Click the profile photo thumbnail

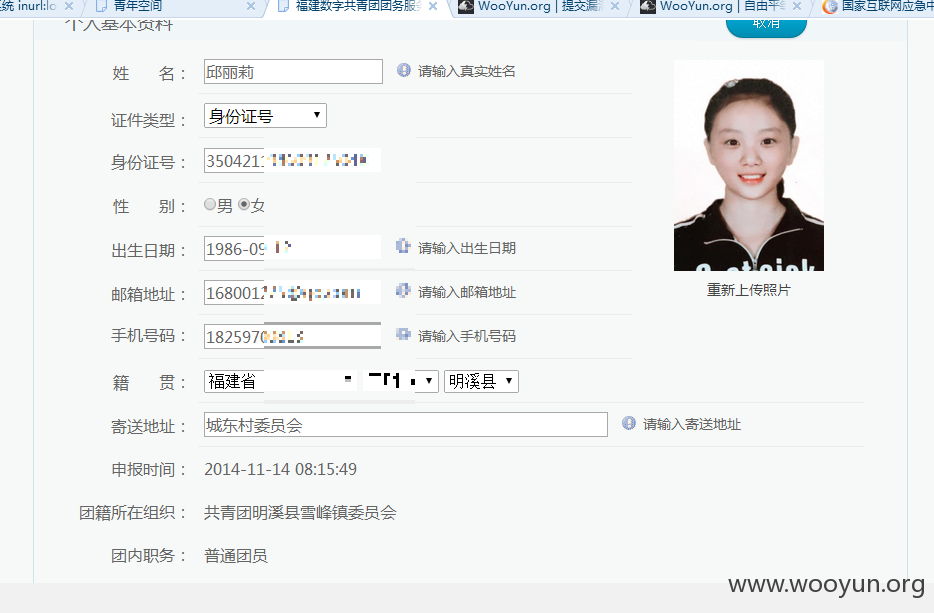pos(749,165)
